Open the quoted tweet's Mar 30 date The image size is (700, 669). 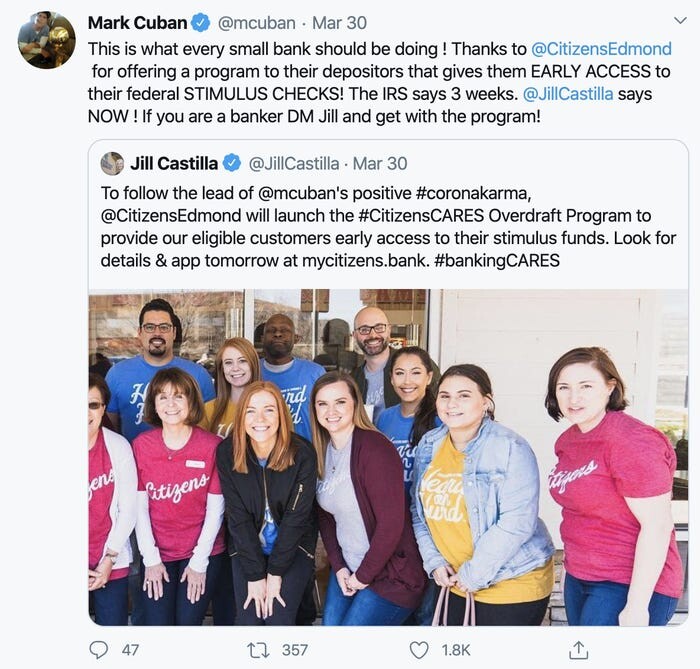coord(380,164)
